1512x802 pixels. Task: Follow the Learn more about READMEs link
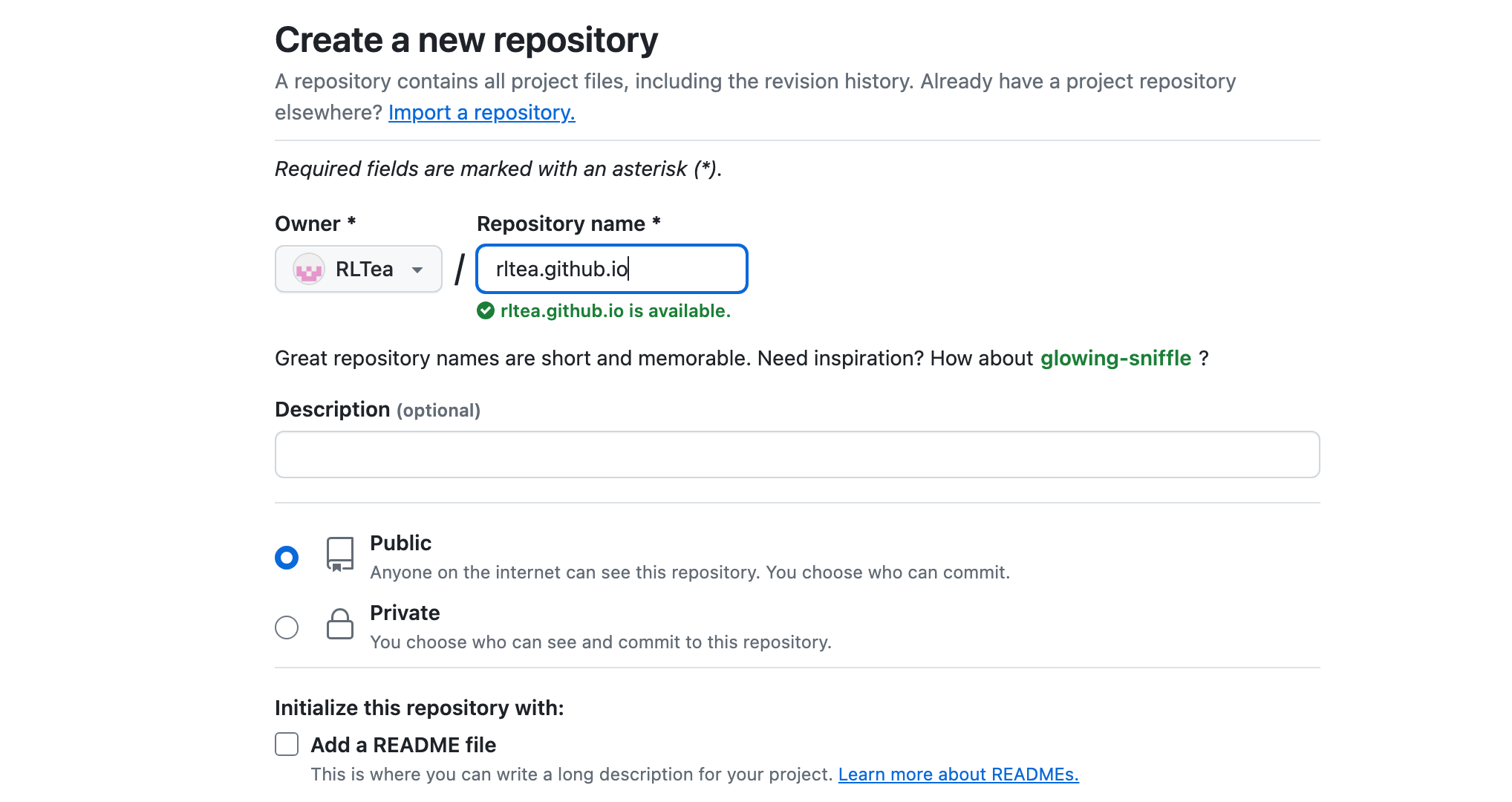[x=958, y=775]
